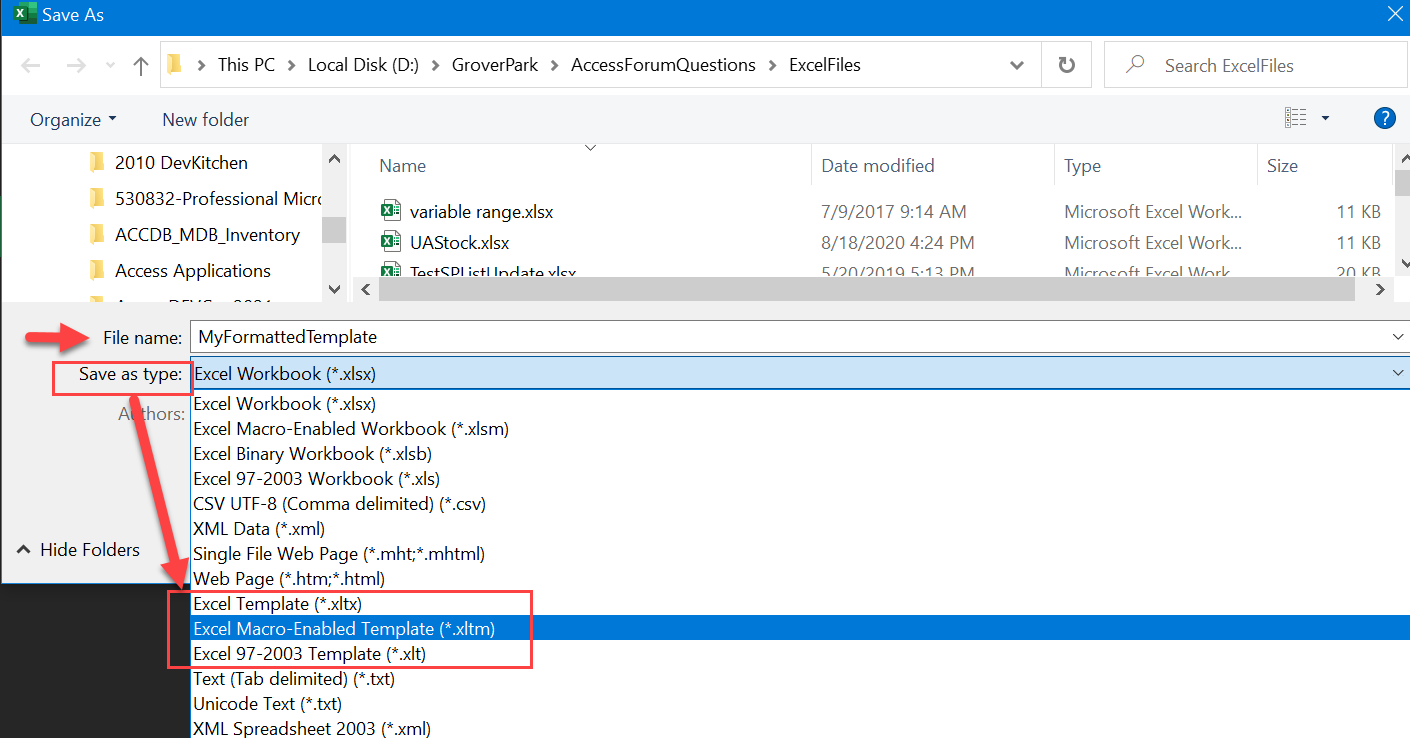Choose Single File Web Page option

800,554
